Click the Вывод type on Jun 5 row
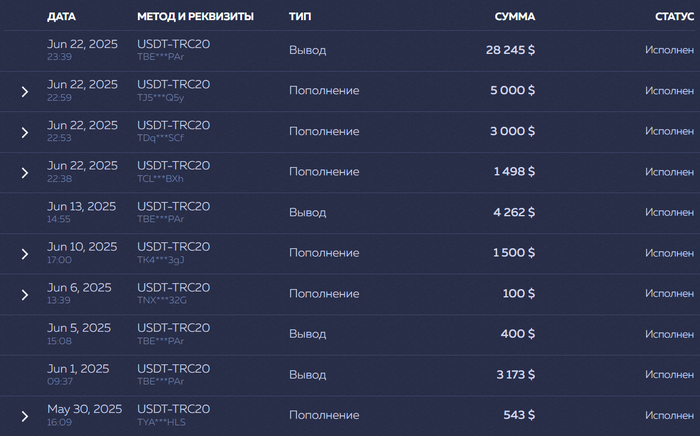Viewport: 700px width, 436px height. (307, 334)
